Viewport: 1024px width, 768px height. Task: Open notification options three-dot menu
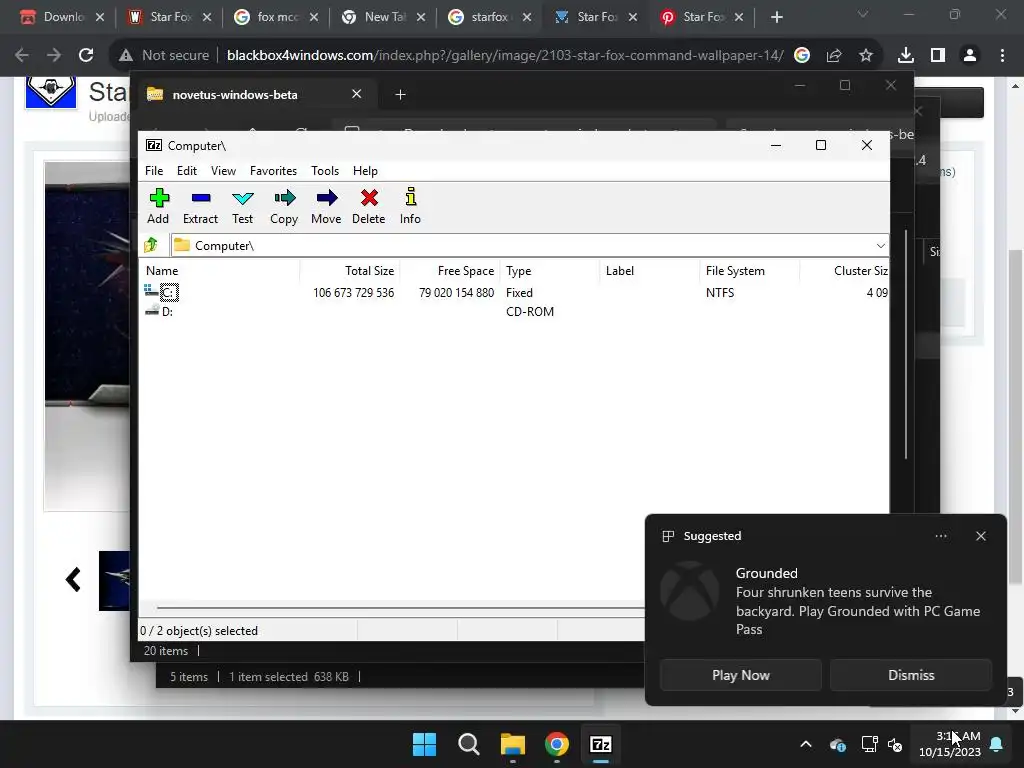click(940, 536)
